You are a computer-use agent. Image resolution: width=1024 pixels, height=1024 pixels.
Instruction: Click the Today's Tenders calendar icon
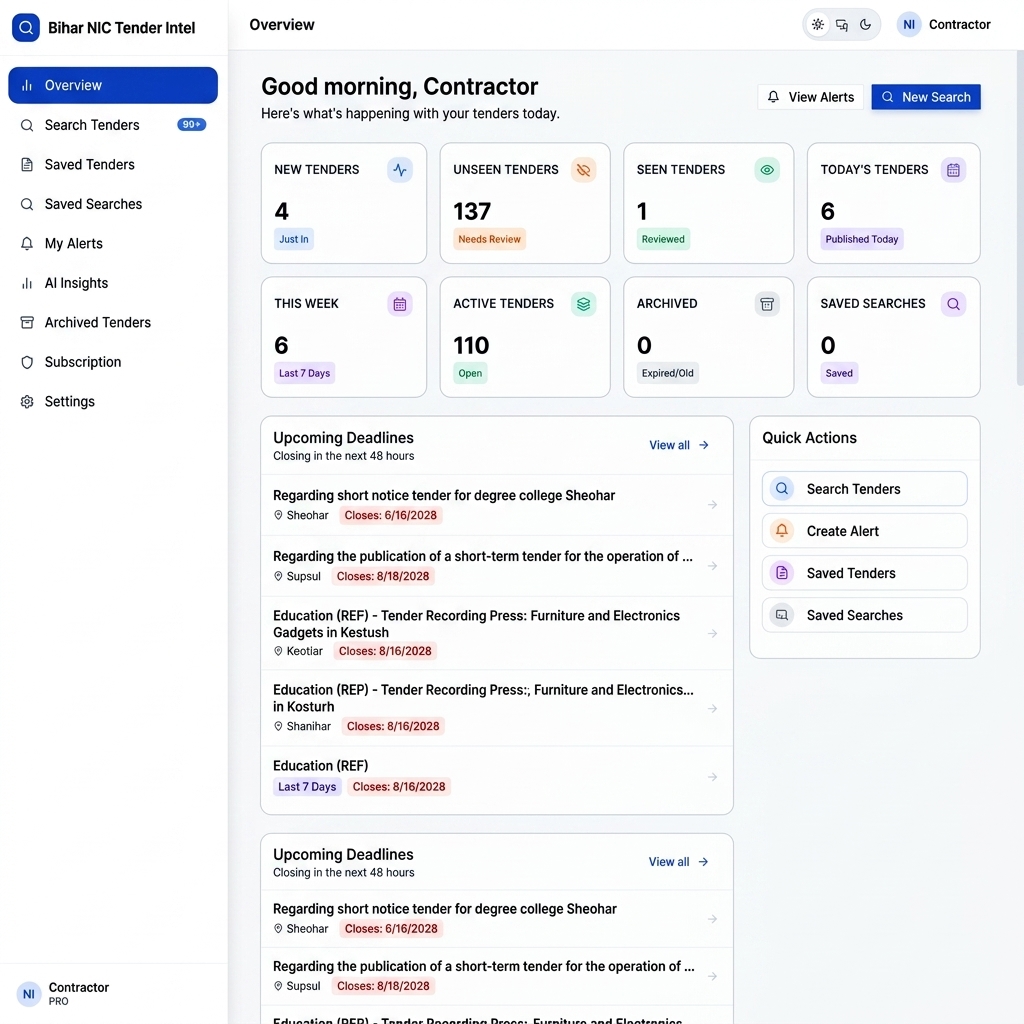(953, 170)
